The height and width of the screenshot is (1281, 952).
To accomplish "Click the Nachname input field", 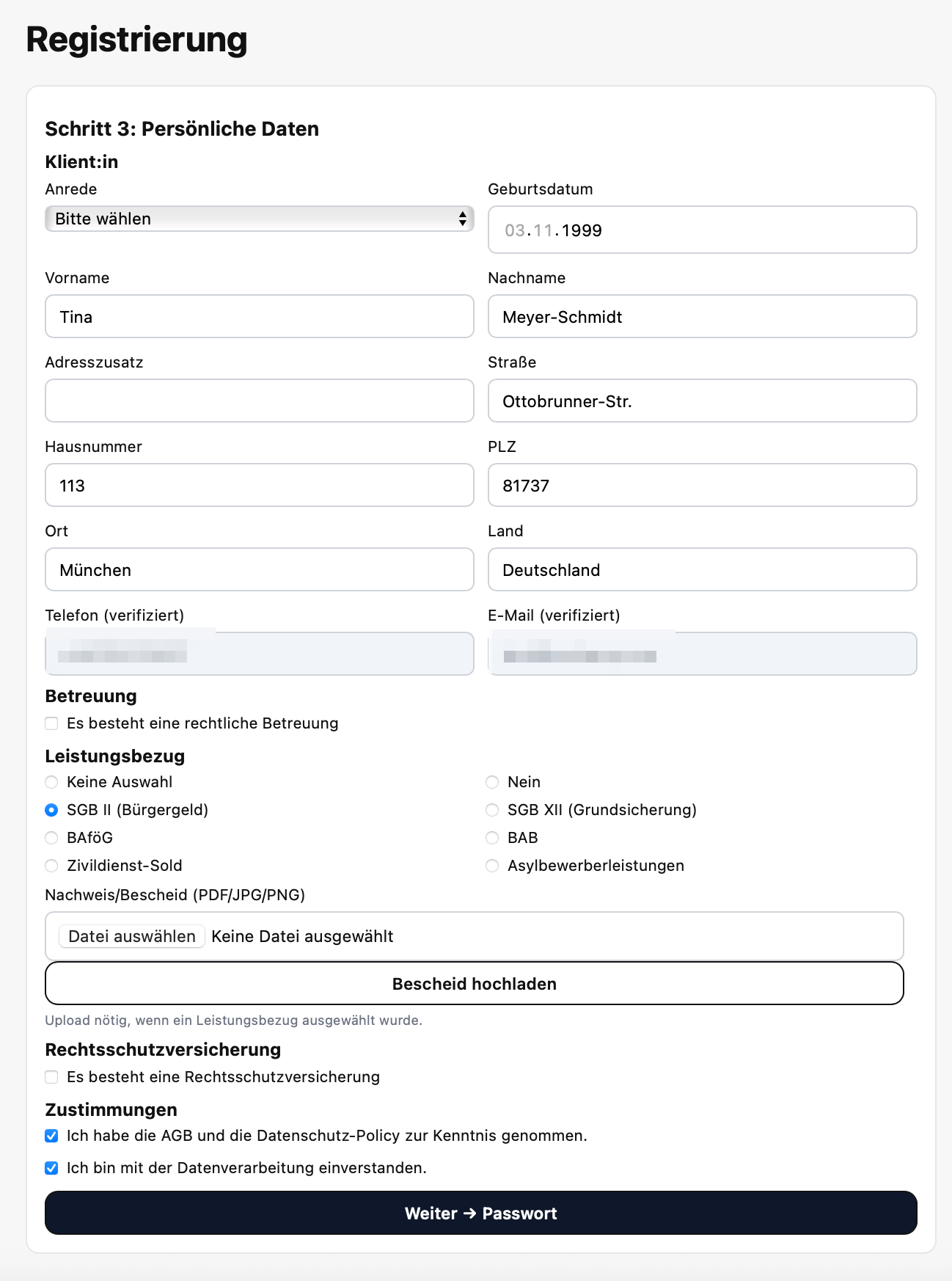I will click(x=702, y=317).
